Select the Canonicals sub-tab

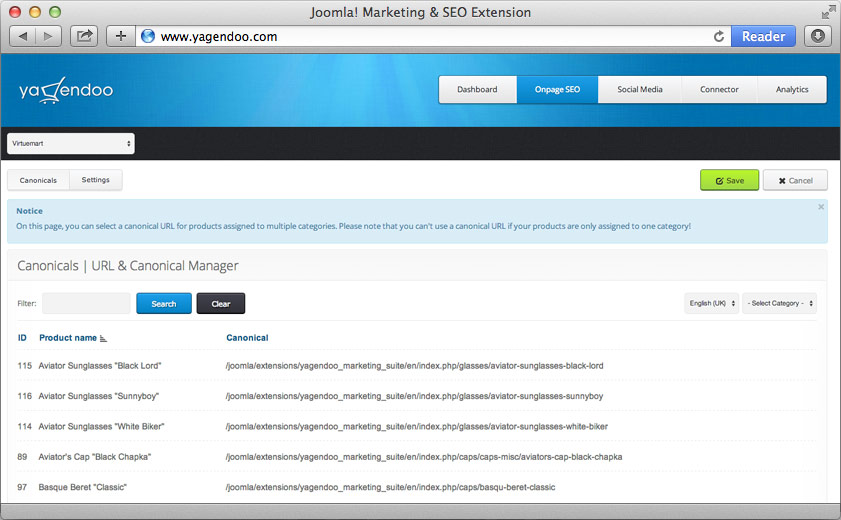[38, 180]
